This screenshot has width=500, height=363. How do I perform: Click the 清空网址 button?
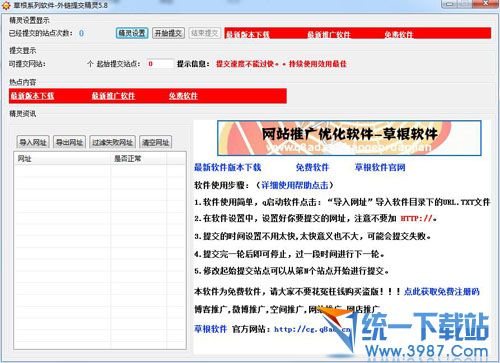pos(156,142)
